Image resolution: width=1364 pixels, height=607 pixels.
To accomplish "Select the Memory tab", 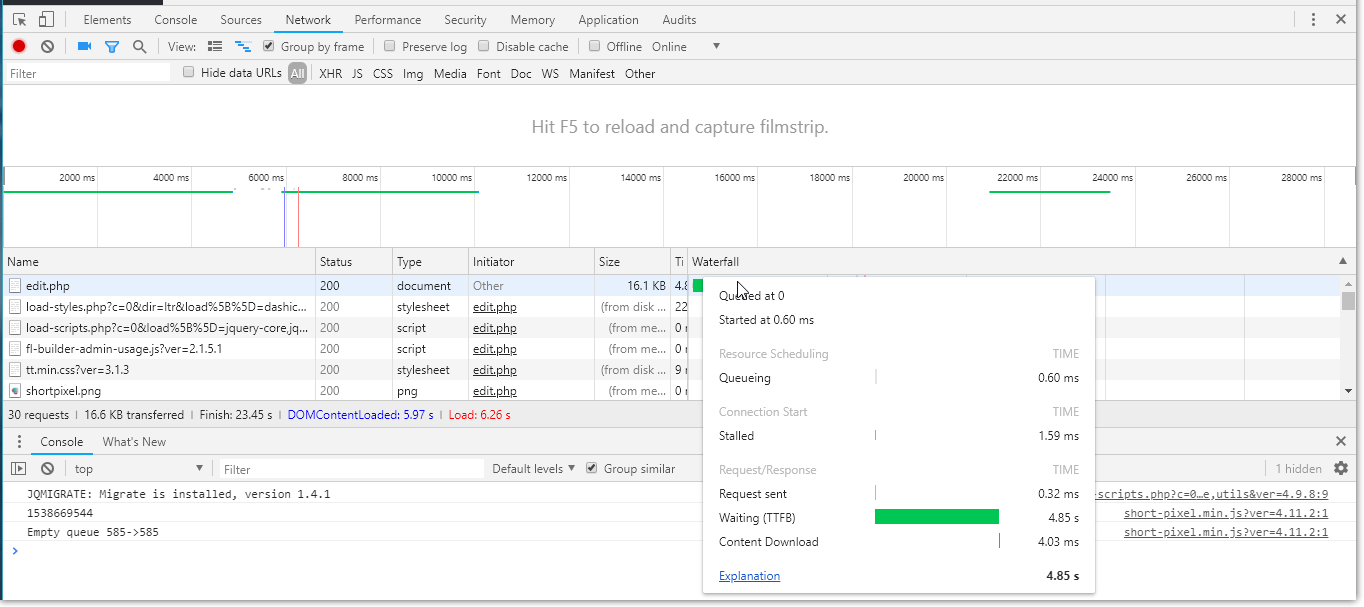I will [532, 19].
